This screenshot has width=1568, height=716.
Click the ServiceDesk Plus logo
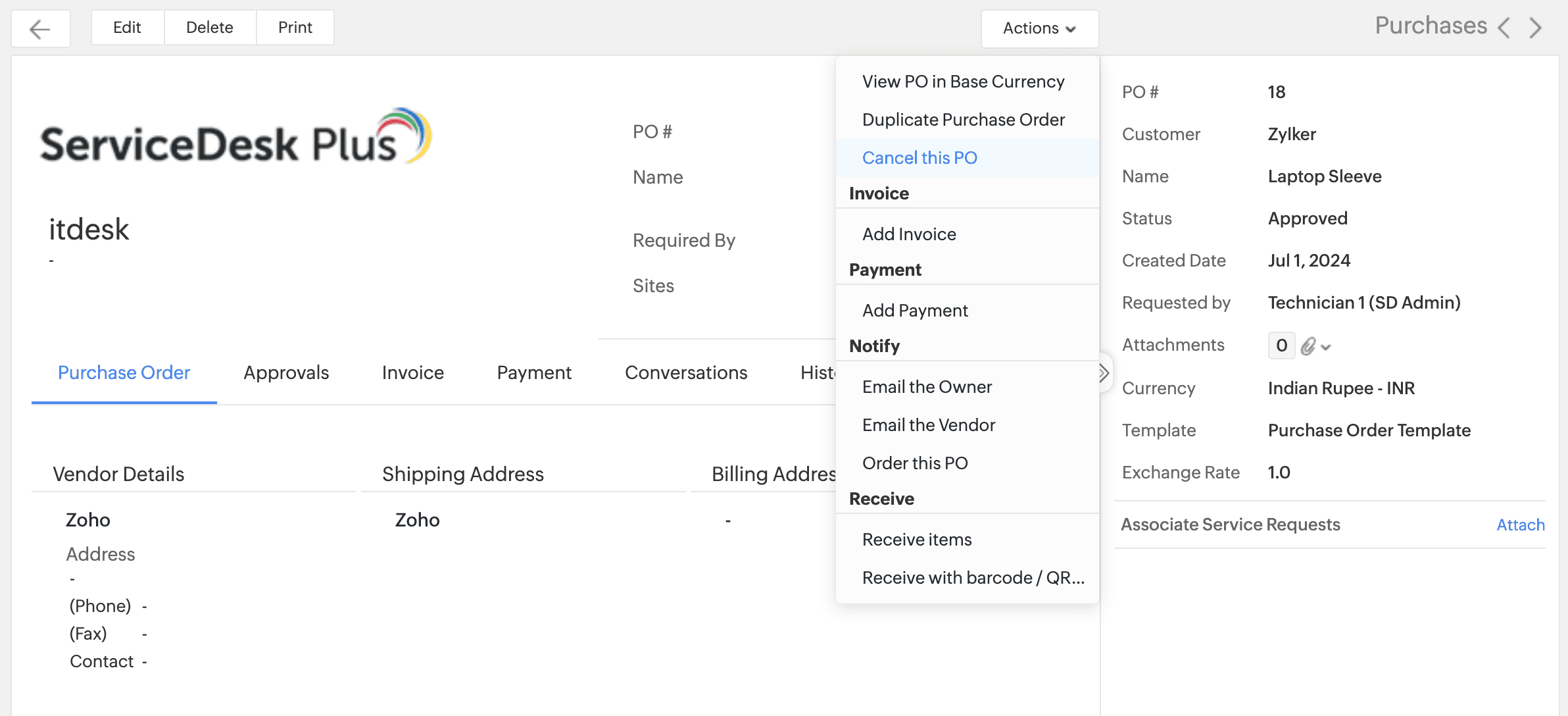tap(235, 138)
